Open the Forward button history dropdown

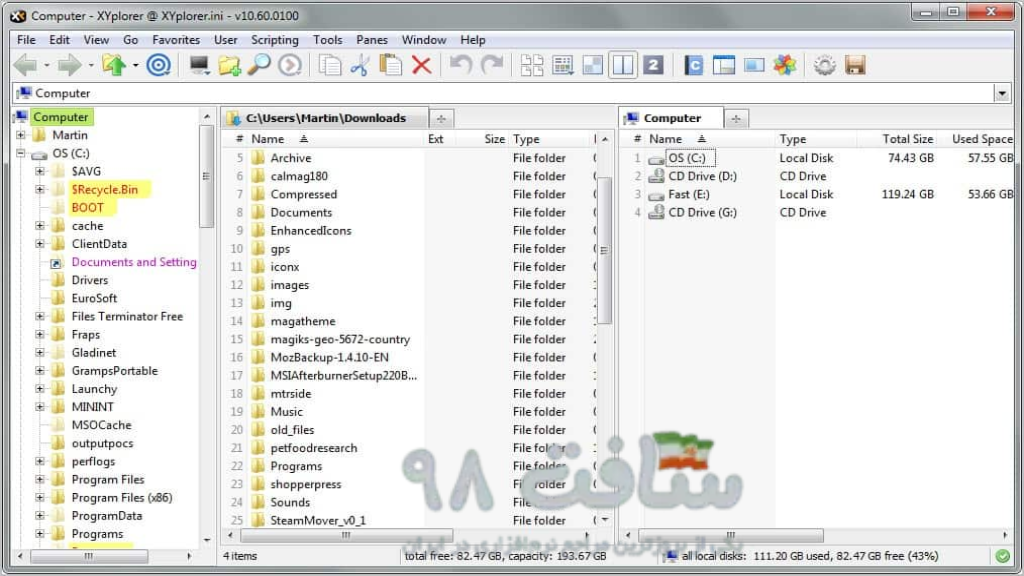91,65
